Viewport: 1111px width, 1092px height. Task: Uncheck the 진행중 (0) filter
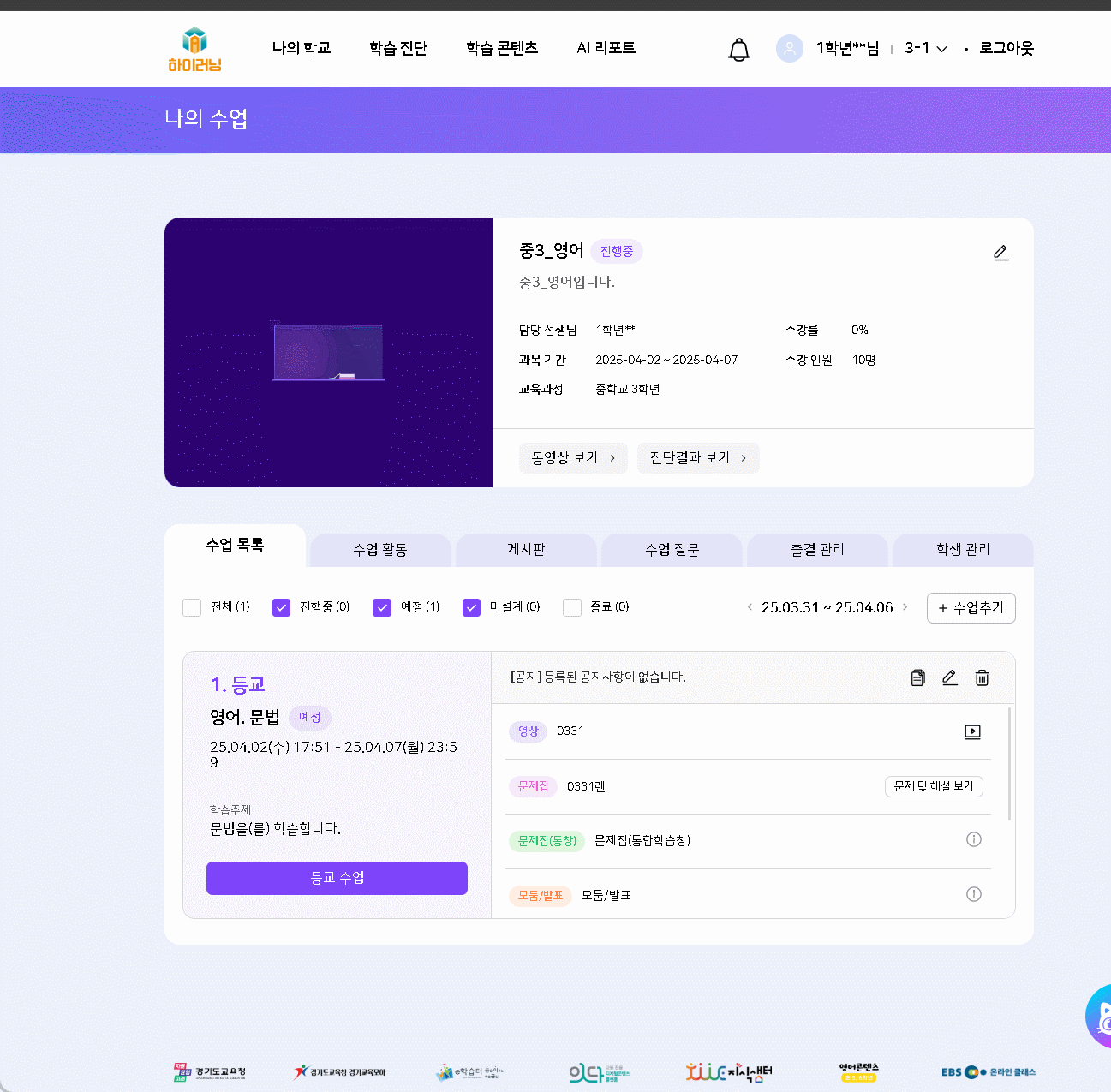(x=281, y=607)
